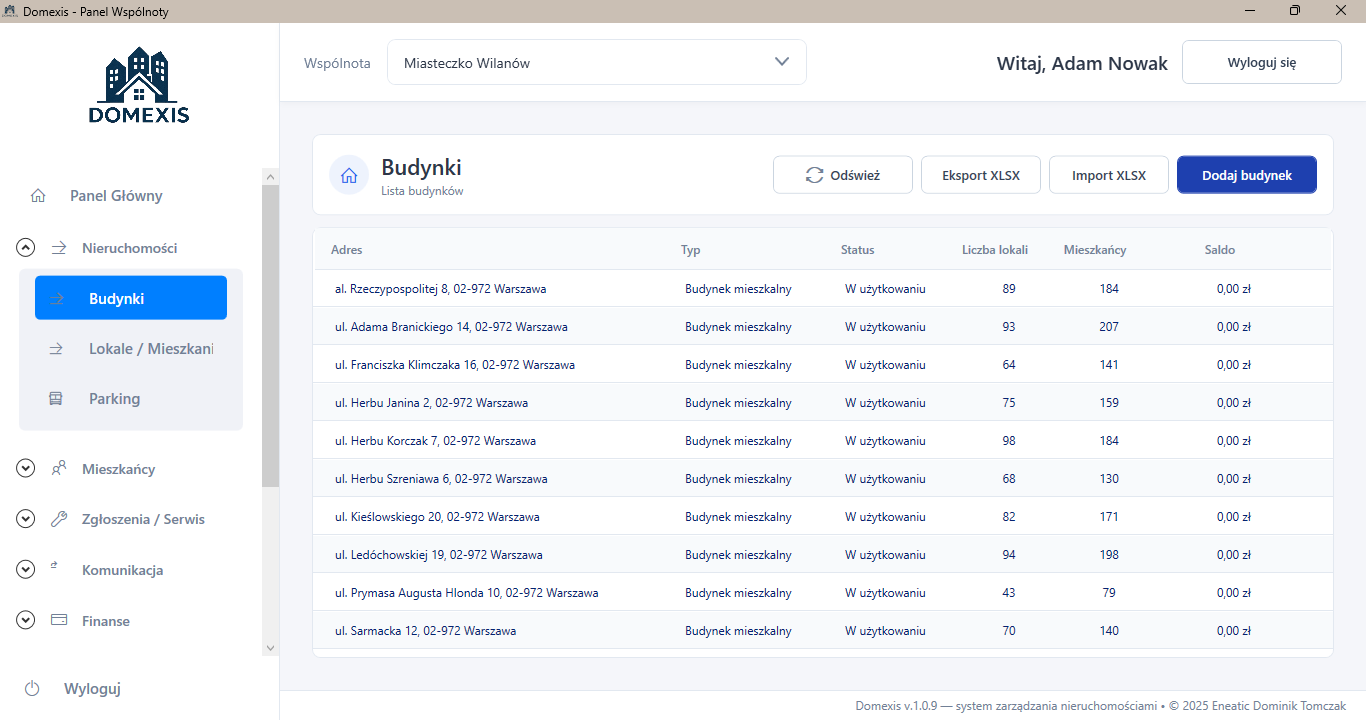Click the home icon beside Panel Główny
The height and width of the screenshot is (720, 1366).
pyautogui.click(x=38, y=196)
